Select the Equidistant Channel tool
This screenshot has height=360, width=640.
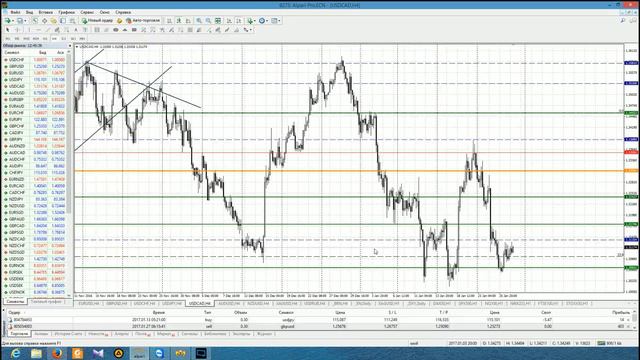point(57,30)
